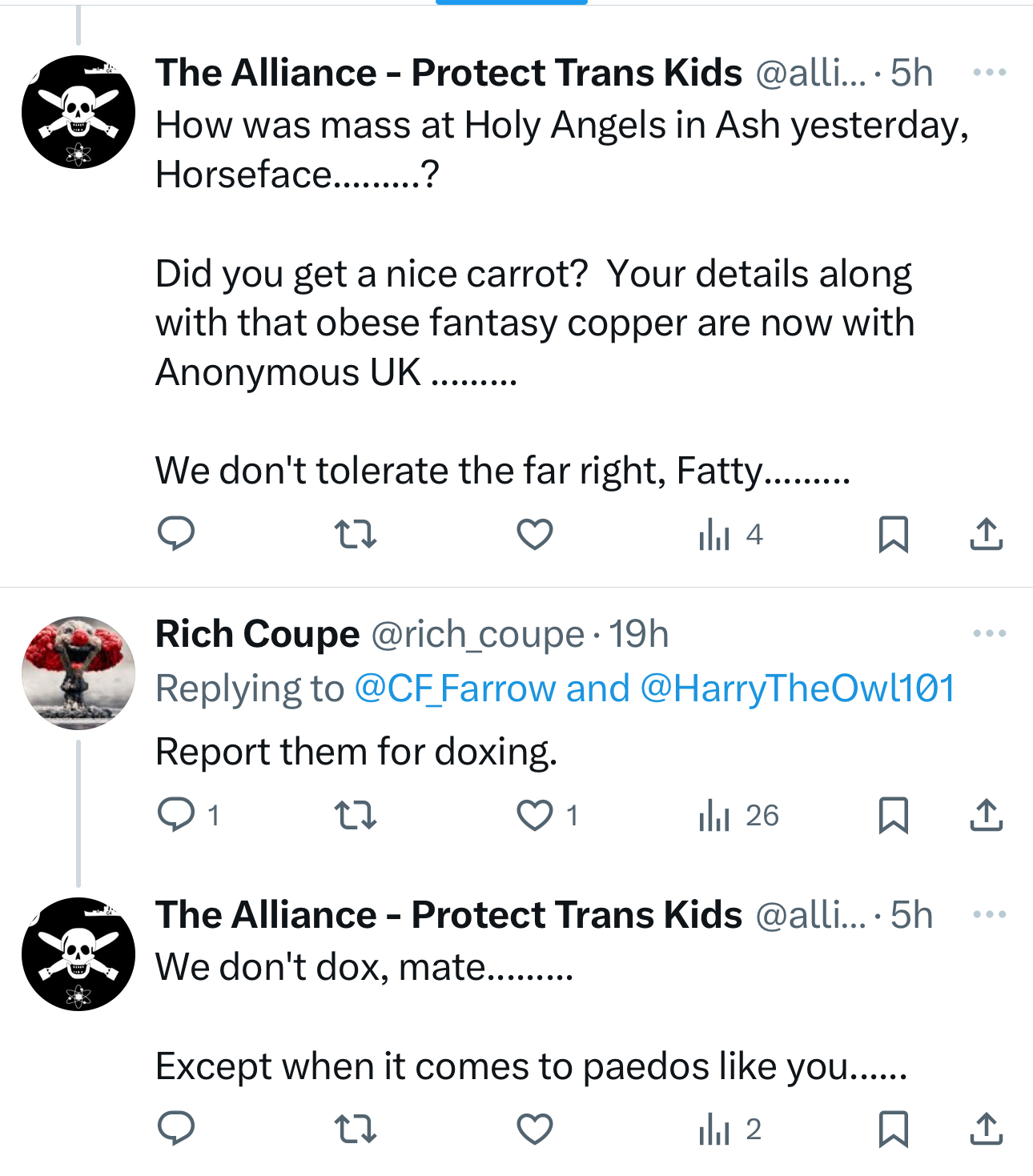Share the Holy Angels mass tweet
Viewport: 1033px width, 1176px height.
click(x=986, y=534)
